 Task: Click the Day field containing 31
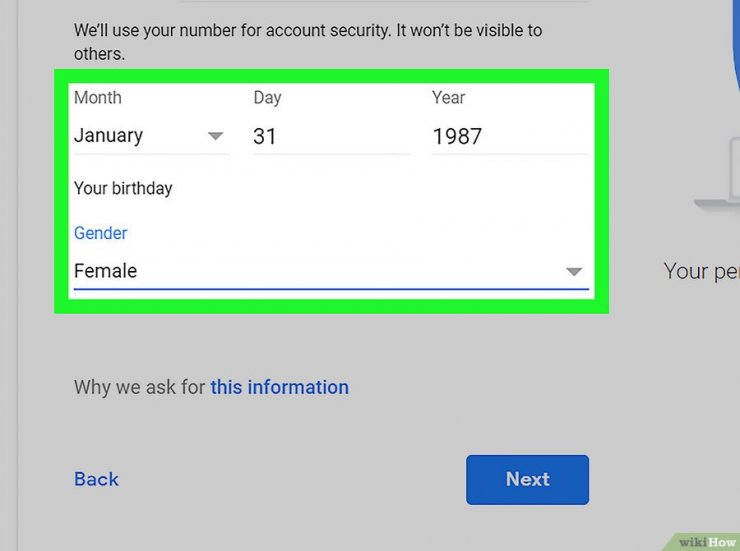coord(331,136)
